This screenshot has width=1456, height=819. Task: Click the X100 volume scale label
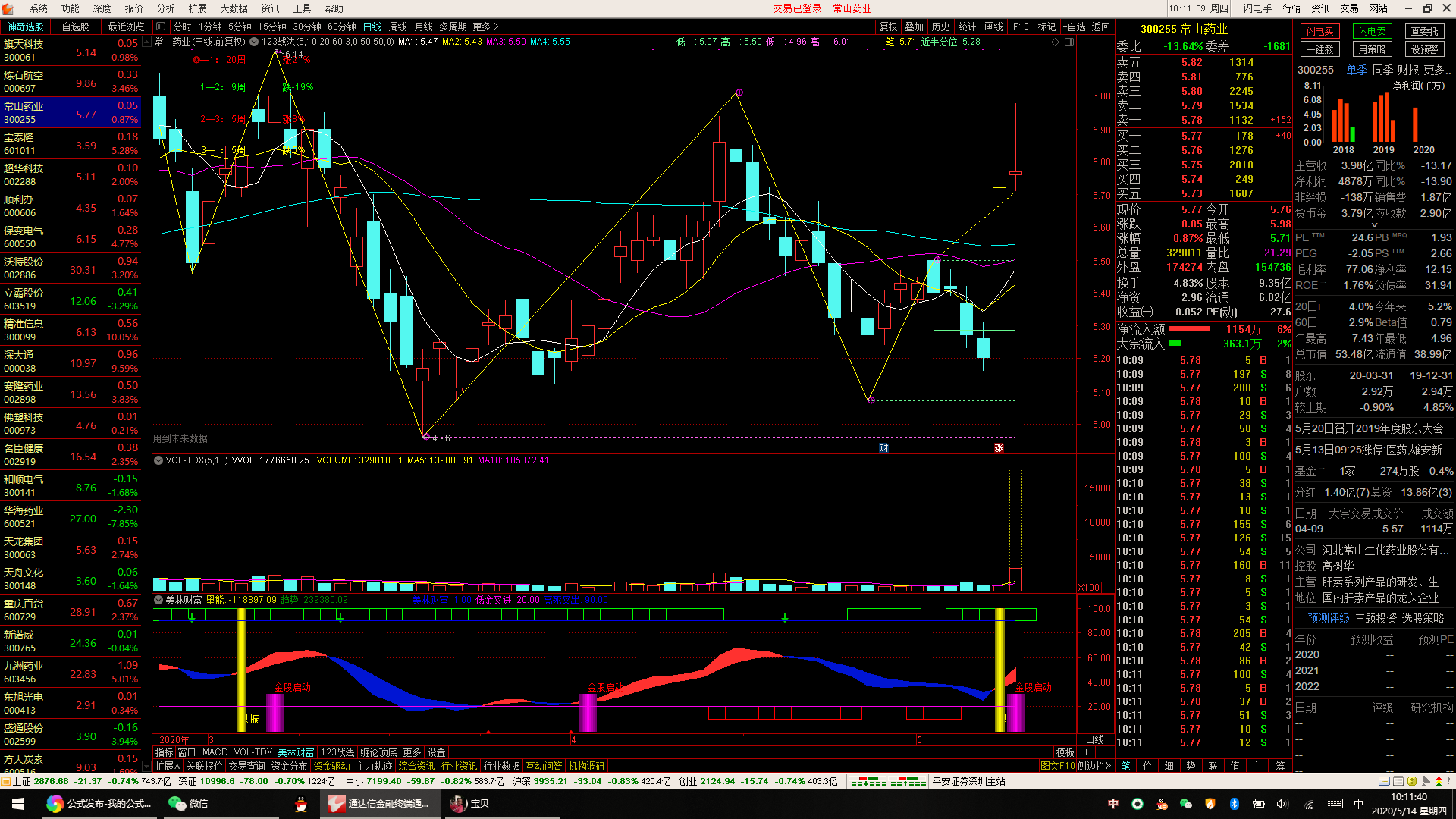pos(1089,588)
